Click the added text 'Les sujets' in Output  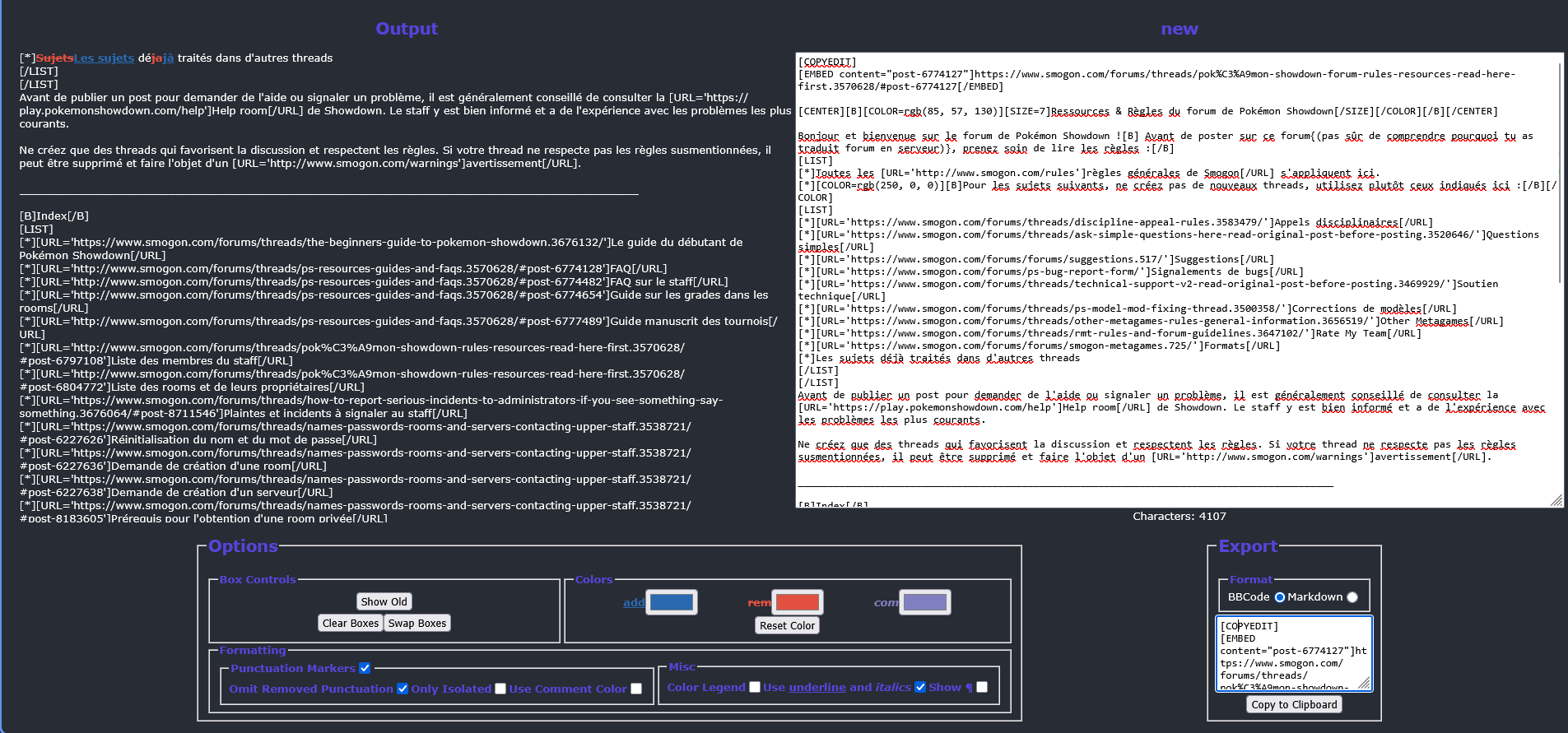(104, 58)
